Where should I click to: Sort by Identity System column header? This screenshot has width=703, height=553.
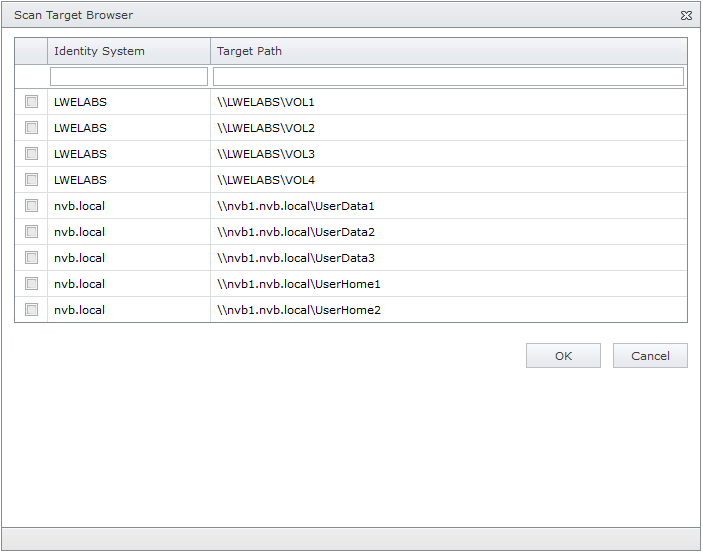pos(99,51)
